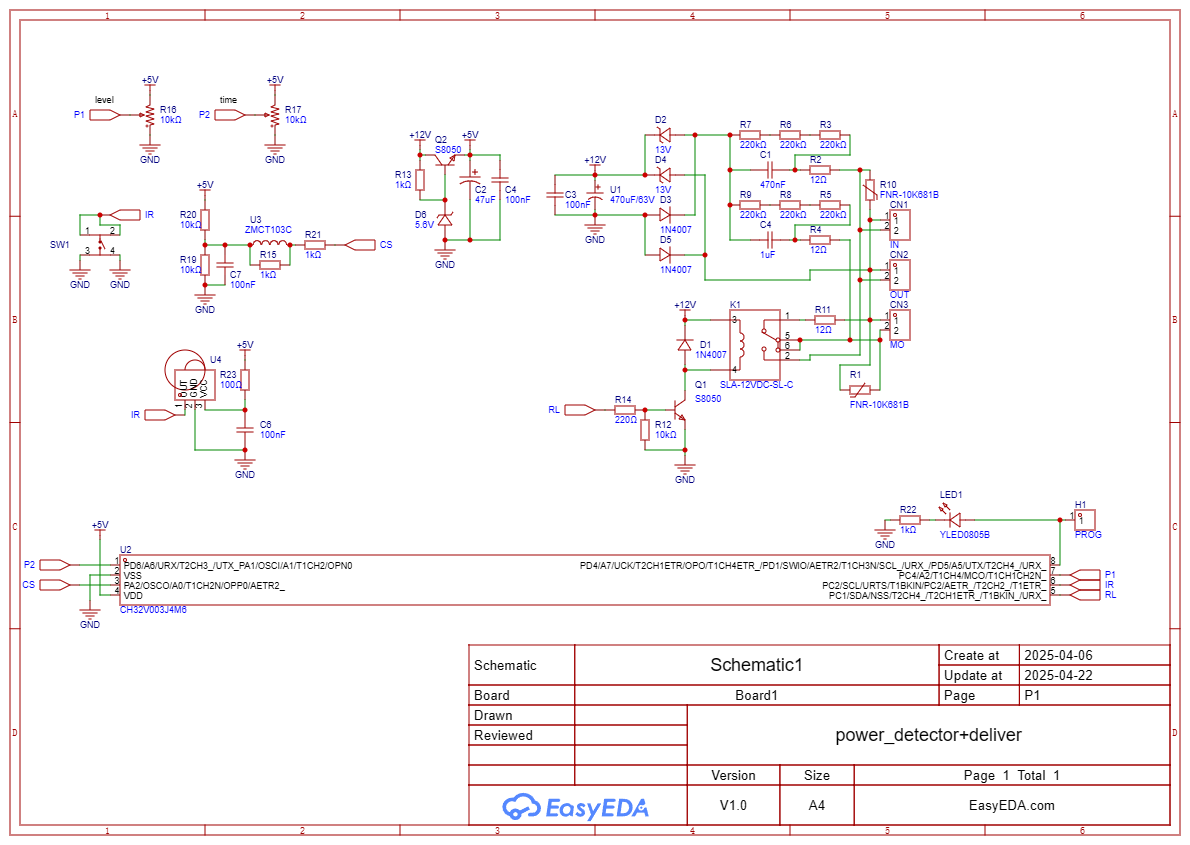Select the 'CH32V003J4M6' part name label
The height and width of the screenshot is (845, 1190).
point(153,610)
